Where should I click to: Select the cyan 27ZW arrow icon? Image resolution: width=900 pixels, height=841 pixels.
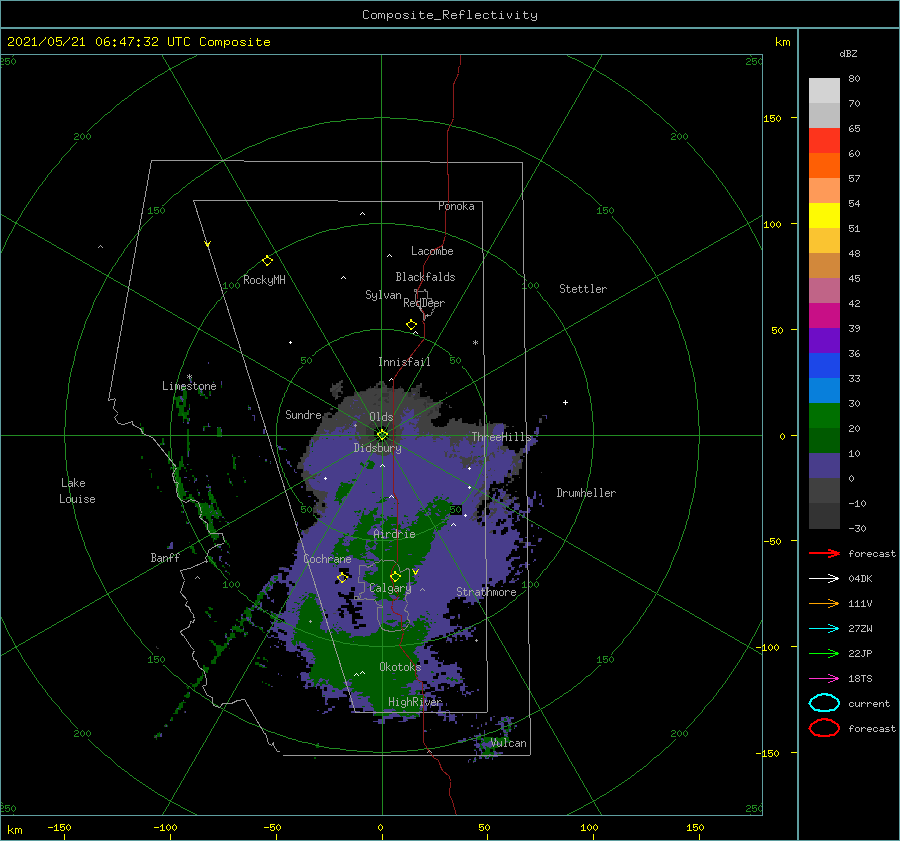824,629
